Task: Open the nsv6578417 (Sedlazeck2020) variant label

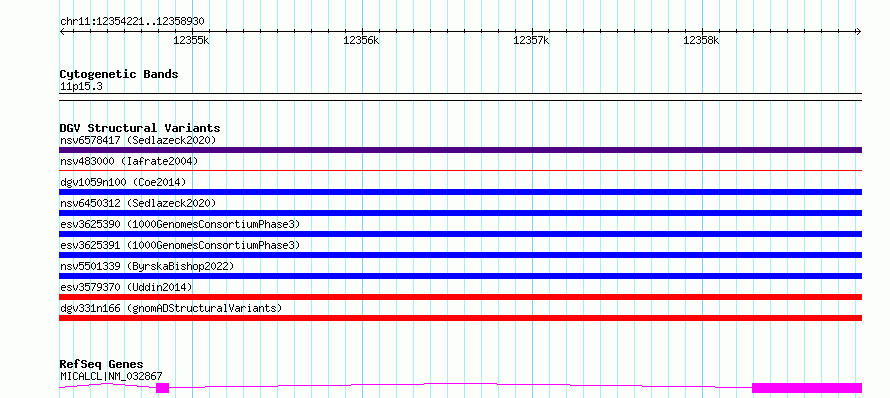Action: 138,140
